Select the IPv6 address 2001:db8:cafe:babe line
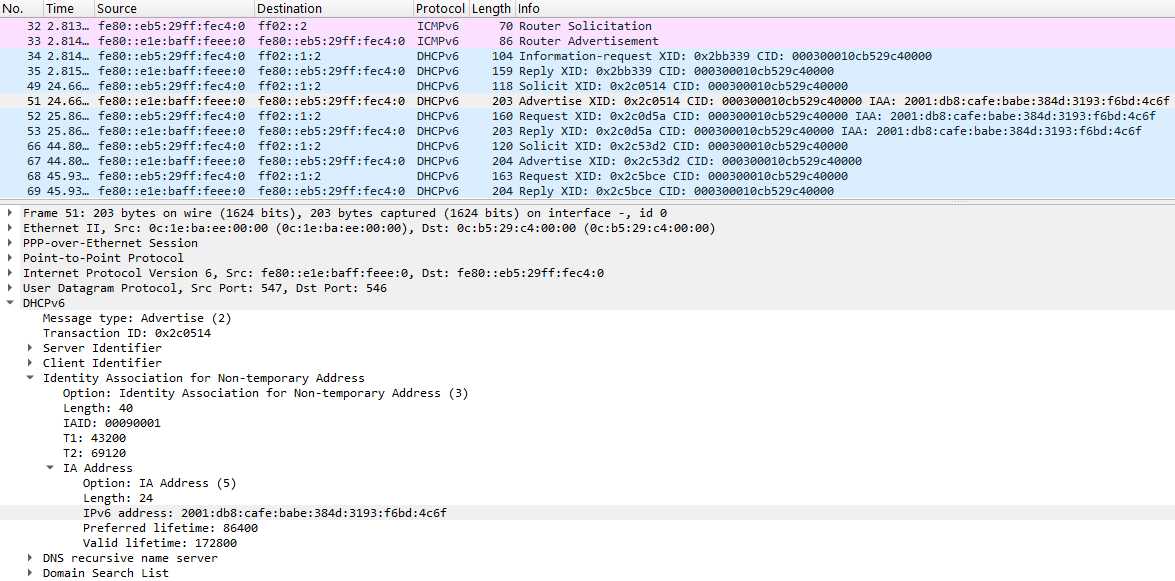 [265, 513]
